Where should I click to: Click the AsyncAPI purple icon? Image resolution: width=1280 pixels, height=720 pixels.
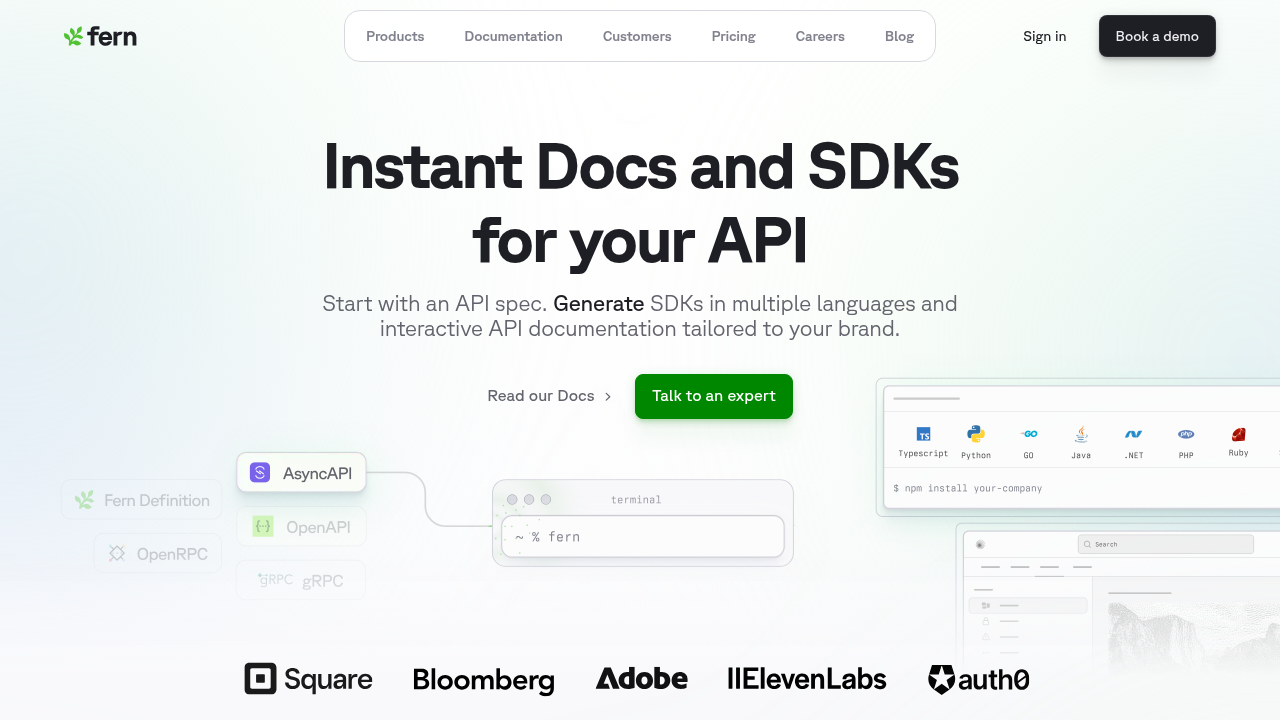tap(260, 473)
